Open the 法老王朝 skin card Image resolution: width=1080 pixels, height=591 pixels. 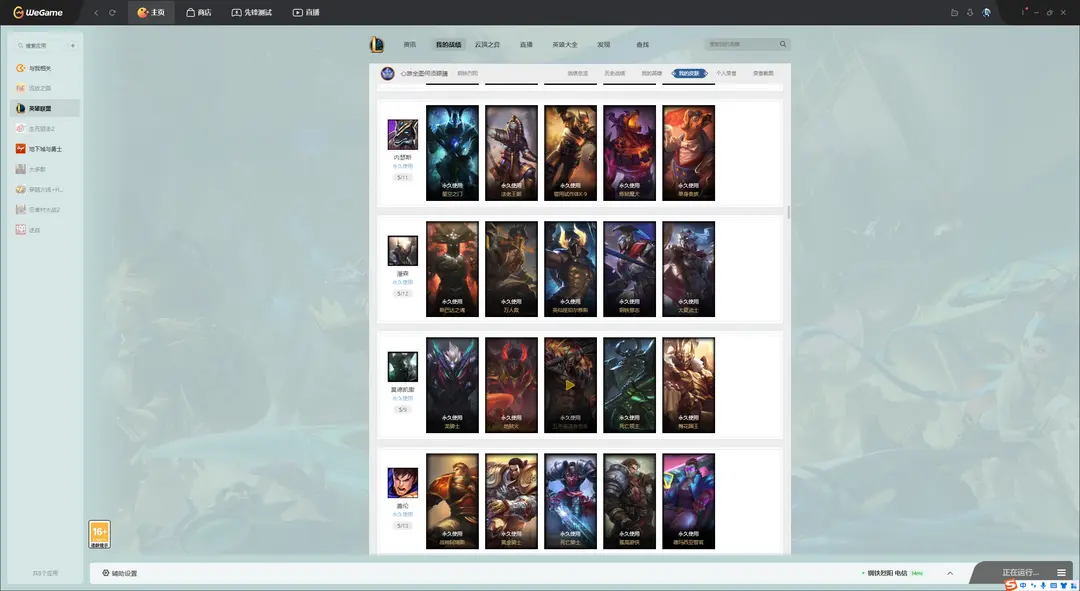(511, 153)
